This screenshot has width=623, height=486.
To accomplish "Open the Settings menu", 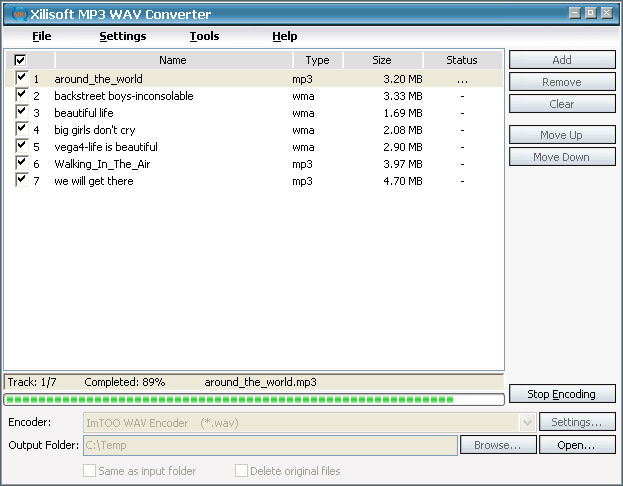I will click(x=122, y=36).
